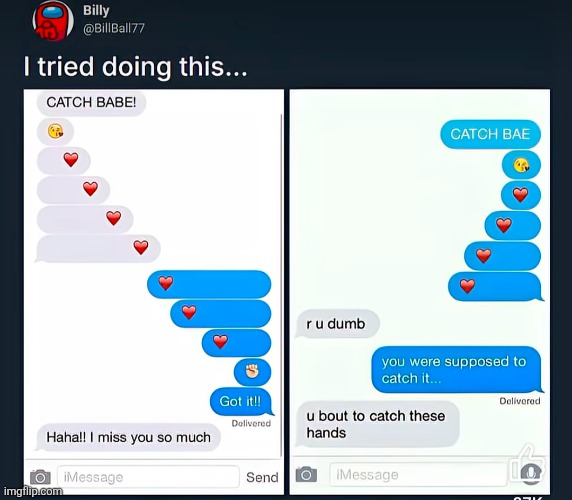The width and height of the screenshot is (572, 500).
Task: Tap the camera icon in right chat
Action: click(306, 474)
